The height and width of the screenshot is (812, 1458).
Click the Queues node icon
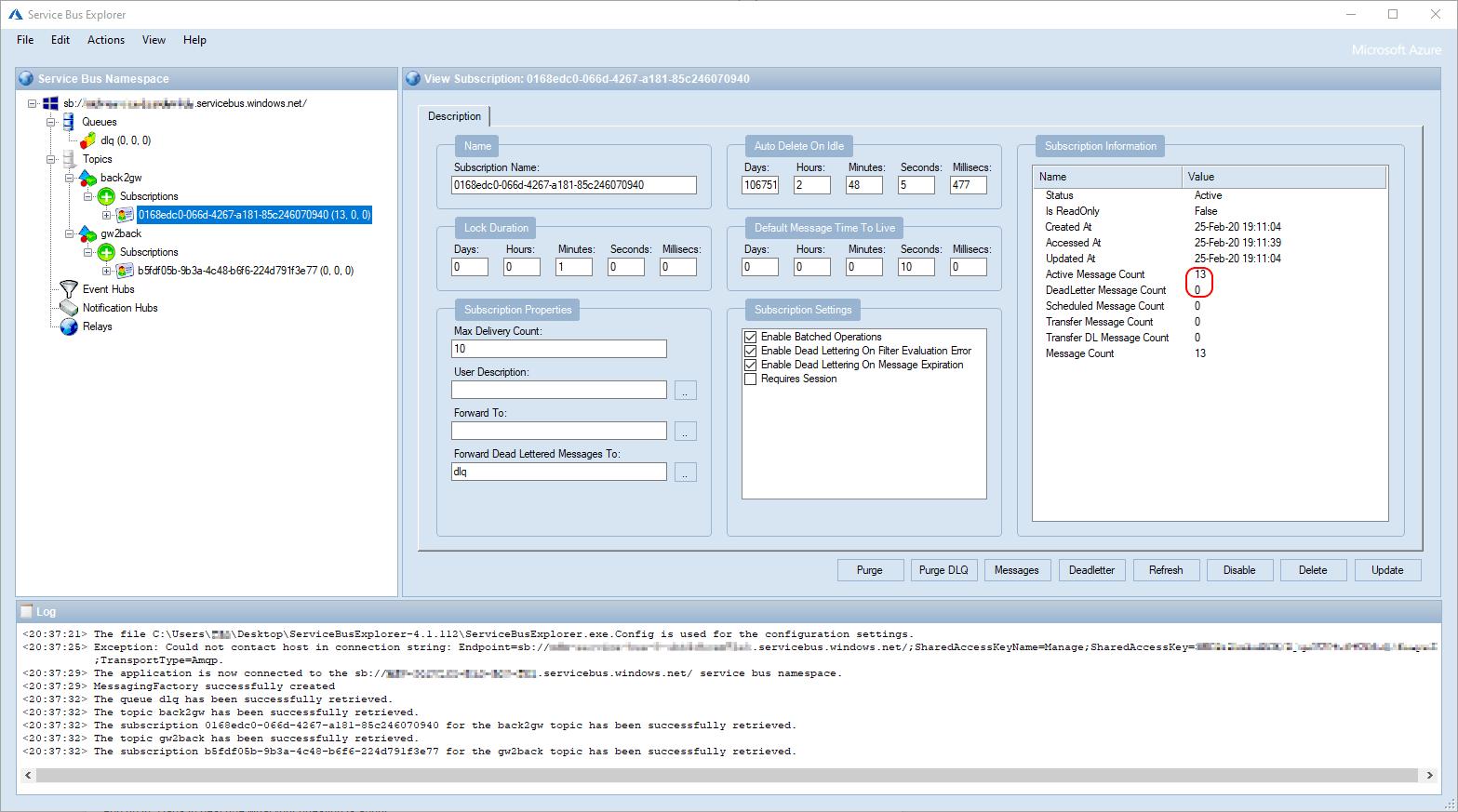coord(69,122)
